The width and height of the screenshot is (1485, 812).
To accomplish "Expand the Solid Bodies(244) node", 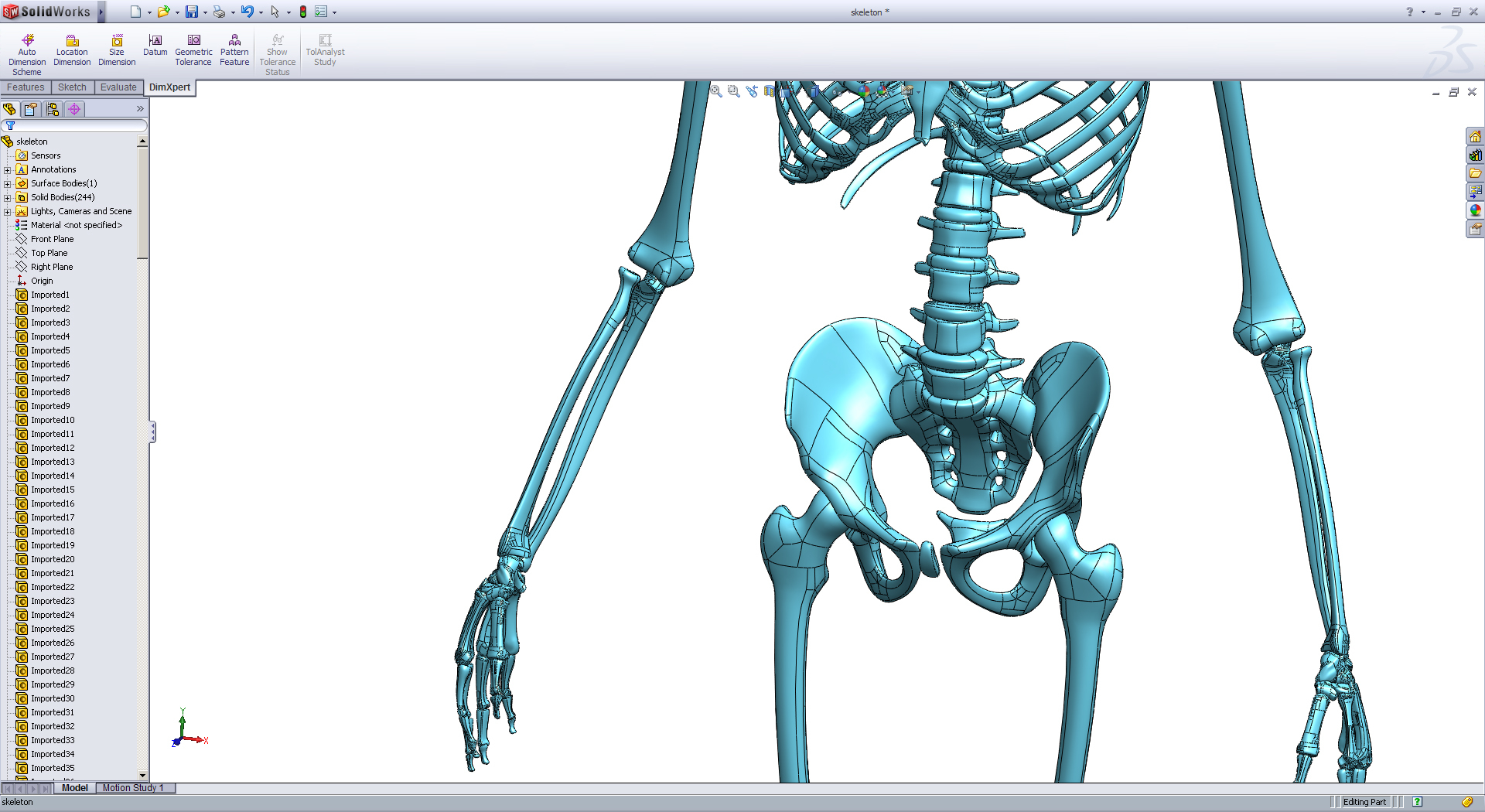I will tap(9, 197).
